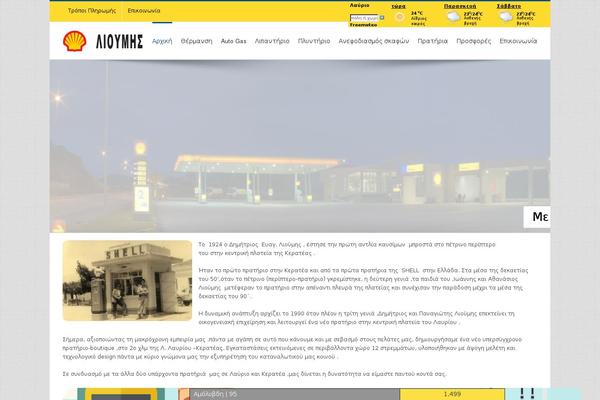Click the sunny weather icon
This screenshot has height=400, width=600.
tap(399, 17)
